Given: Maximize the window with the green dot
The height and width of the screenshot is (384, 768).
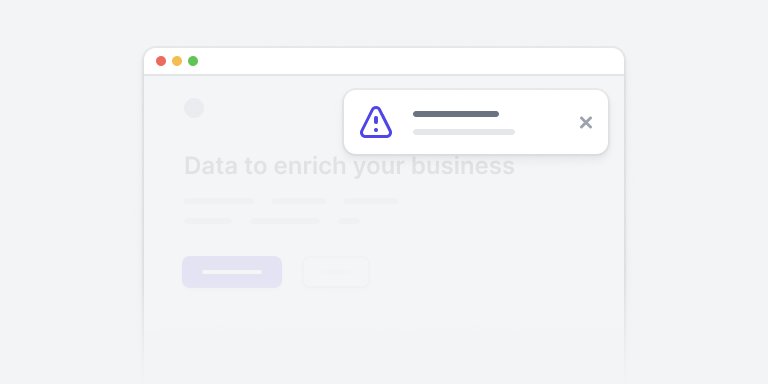Looking at the screenshot, I should pyautogui.click(x=193, y=61).
